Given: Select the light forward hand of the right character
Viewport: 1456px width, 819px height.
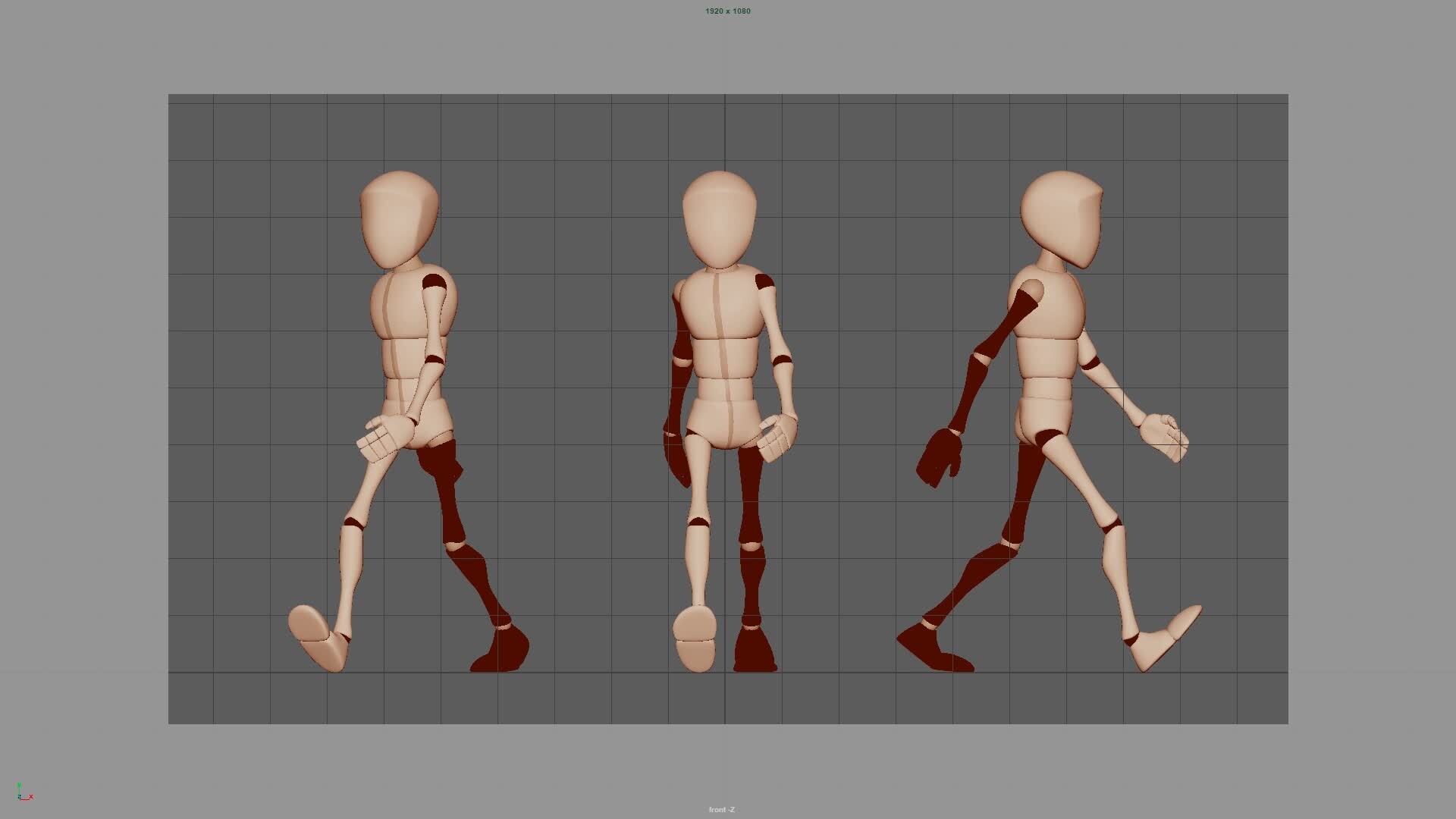Looking at the screenshot, I should pyautogui.click(x=1164, y=437).
